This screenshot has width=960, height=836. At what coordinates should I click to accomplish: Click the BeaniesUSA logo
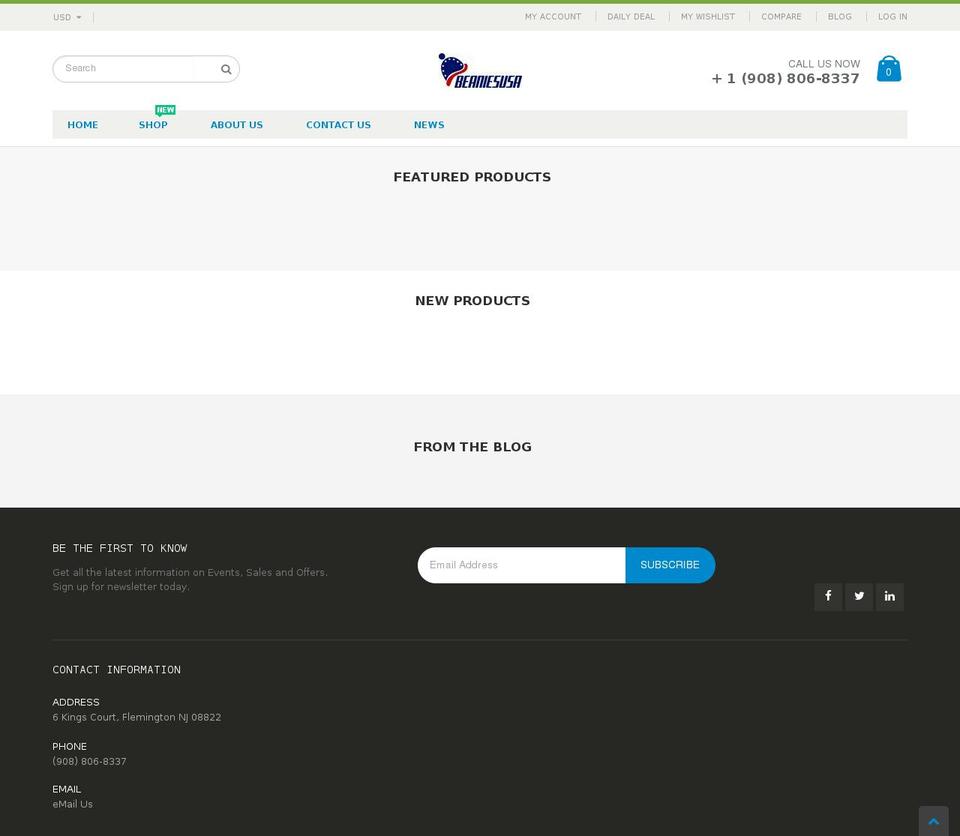(480, 71)
